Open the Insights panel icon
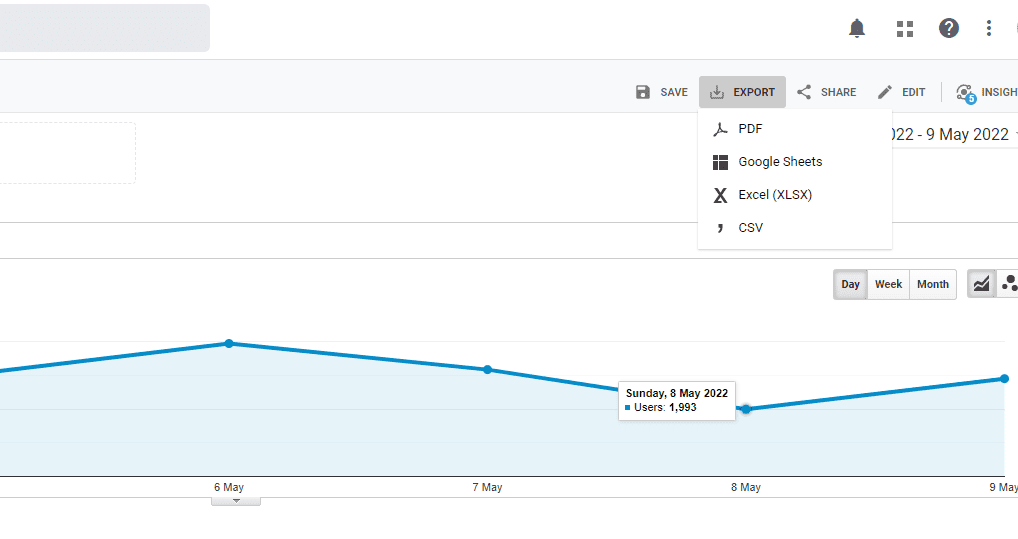This screenshot has height=539, width=1018. click(983, 92)
